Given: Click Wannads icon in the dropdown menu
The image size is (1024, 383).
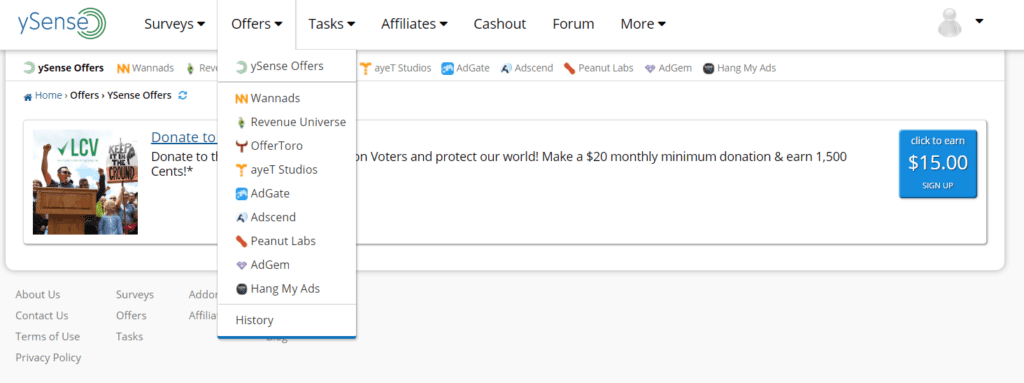Looking at the screenshot, I should [242, 99].
